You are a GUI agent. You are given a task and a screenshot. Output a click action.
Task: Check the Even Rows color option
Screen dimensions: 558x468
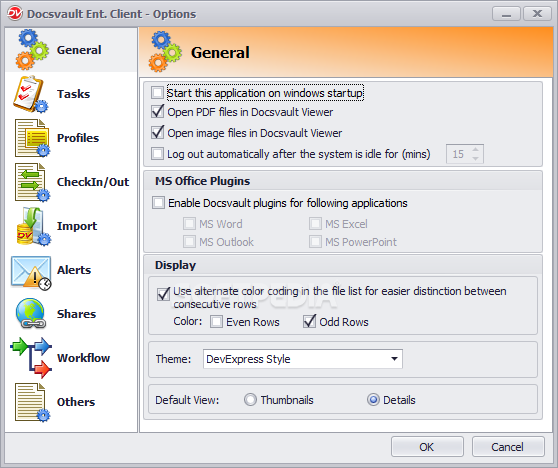216,322
